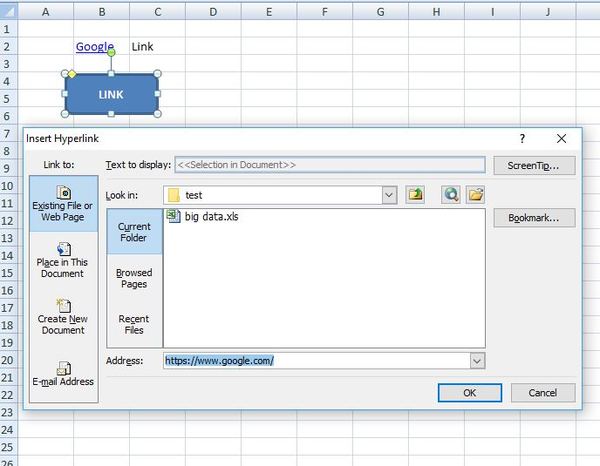This screenshot has height=466, width=600.
Task: Click the Google hyperlink in cell B2
Action: click(94, 47)
